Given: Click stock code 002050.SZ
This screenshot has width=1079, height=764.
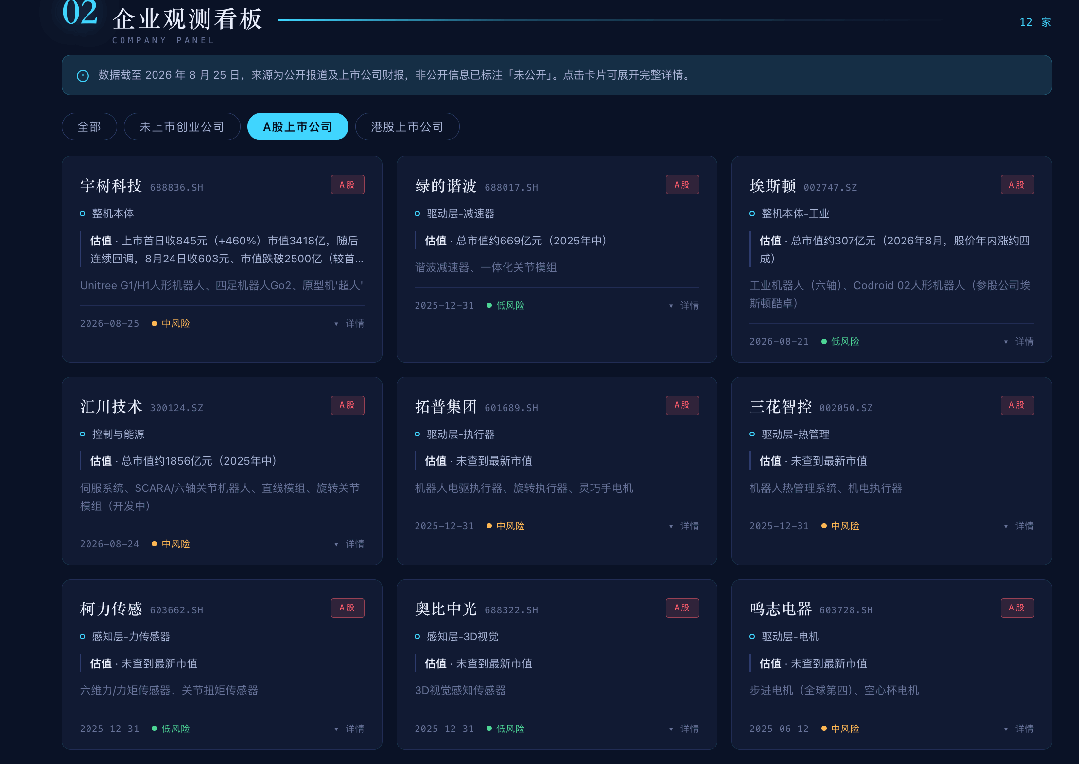Looking at the screenshot, I should (x=846, y=407).
